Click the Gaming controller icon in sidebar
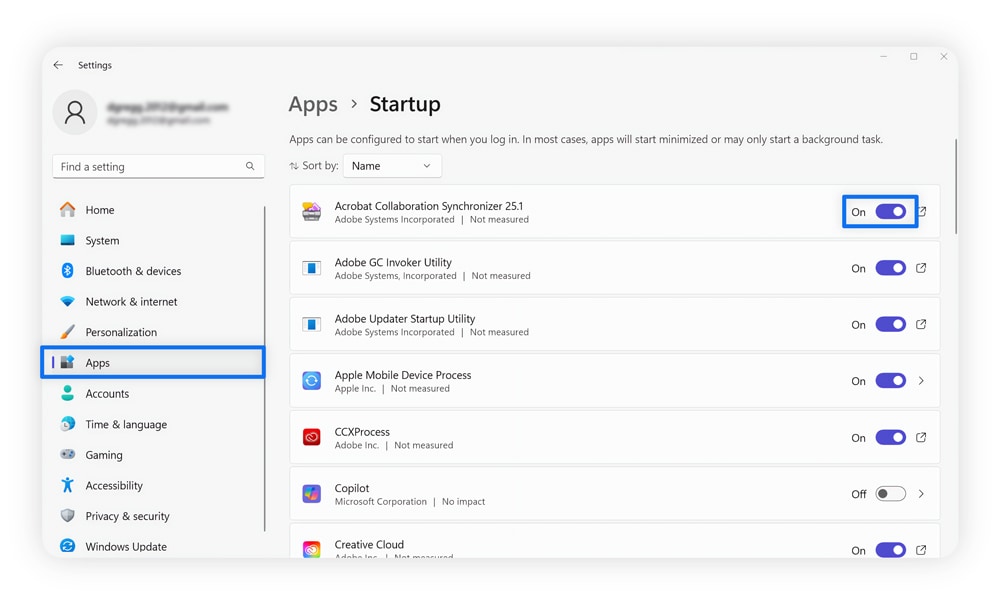 point(68,454)
